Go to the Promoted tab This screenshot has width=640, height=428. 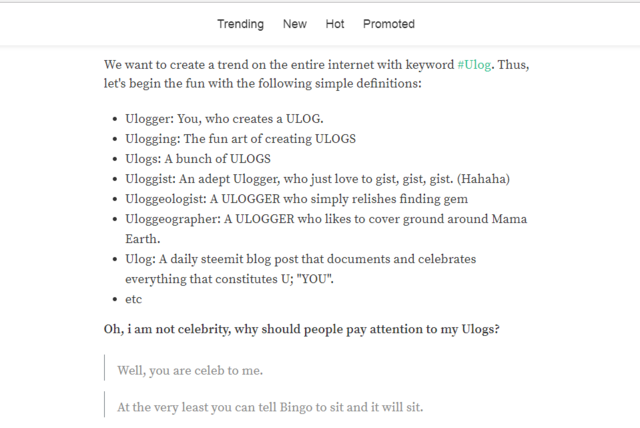[x=389, y=24]
